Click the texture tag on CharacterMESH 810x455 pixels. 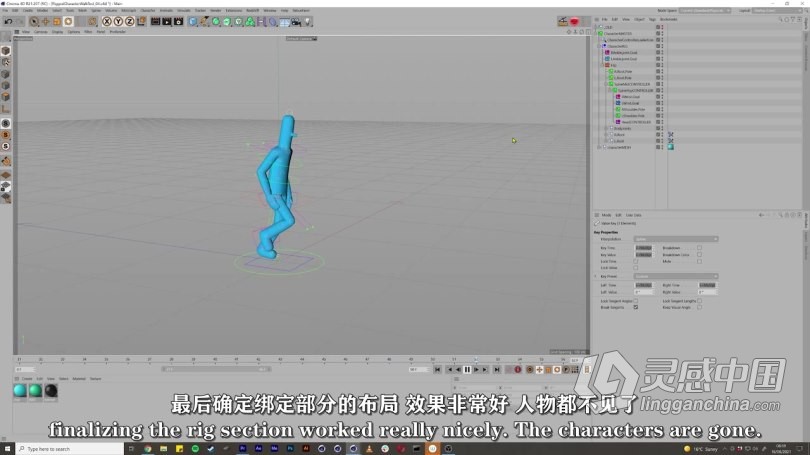[x=671, y=147]
